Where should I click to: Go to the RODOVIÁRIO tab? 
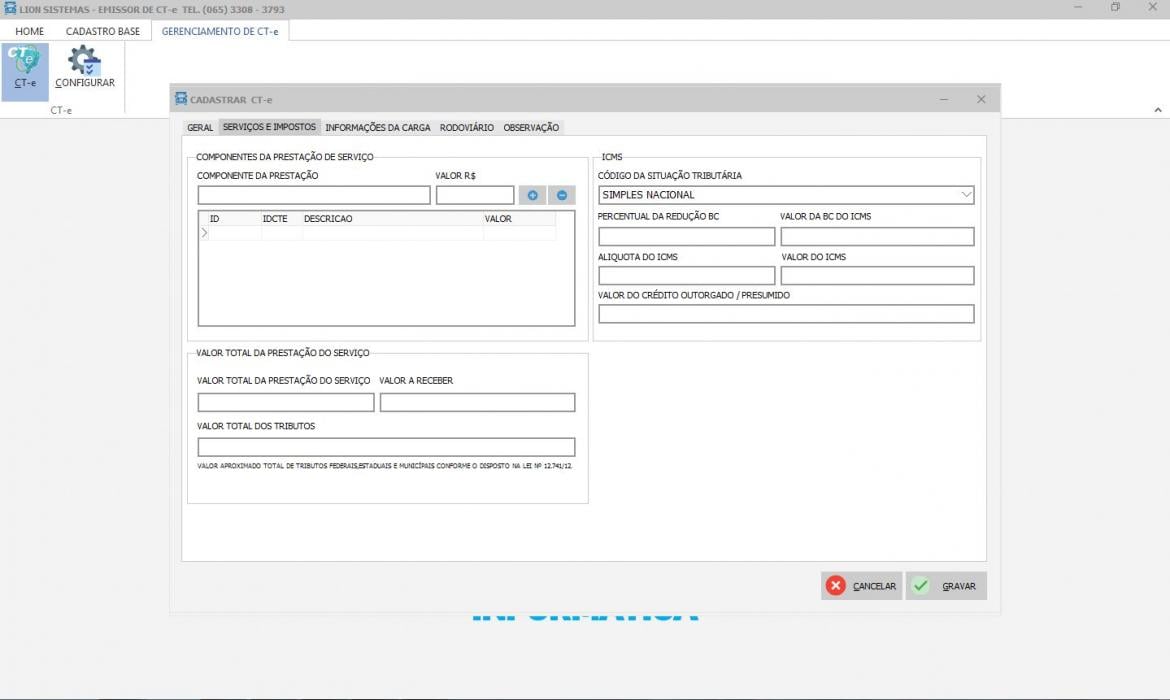click(466, 128)
